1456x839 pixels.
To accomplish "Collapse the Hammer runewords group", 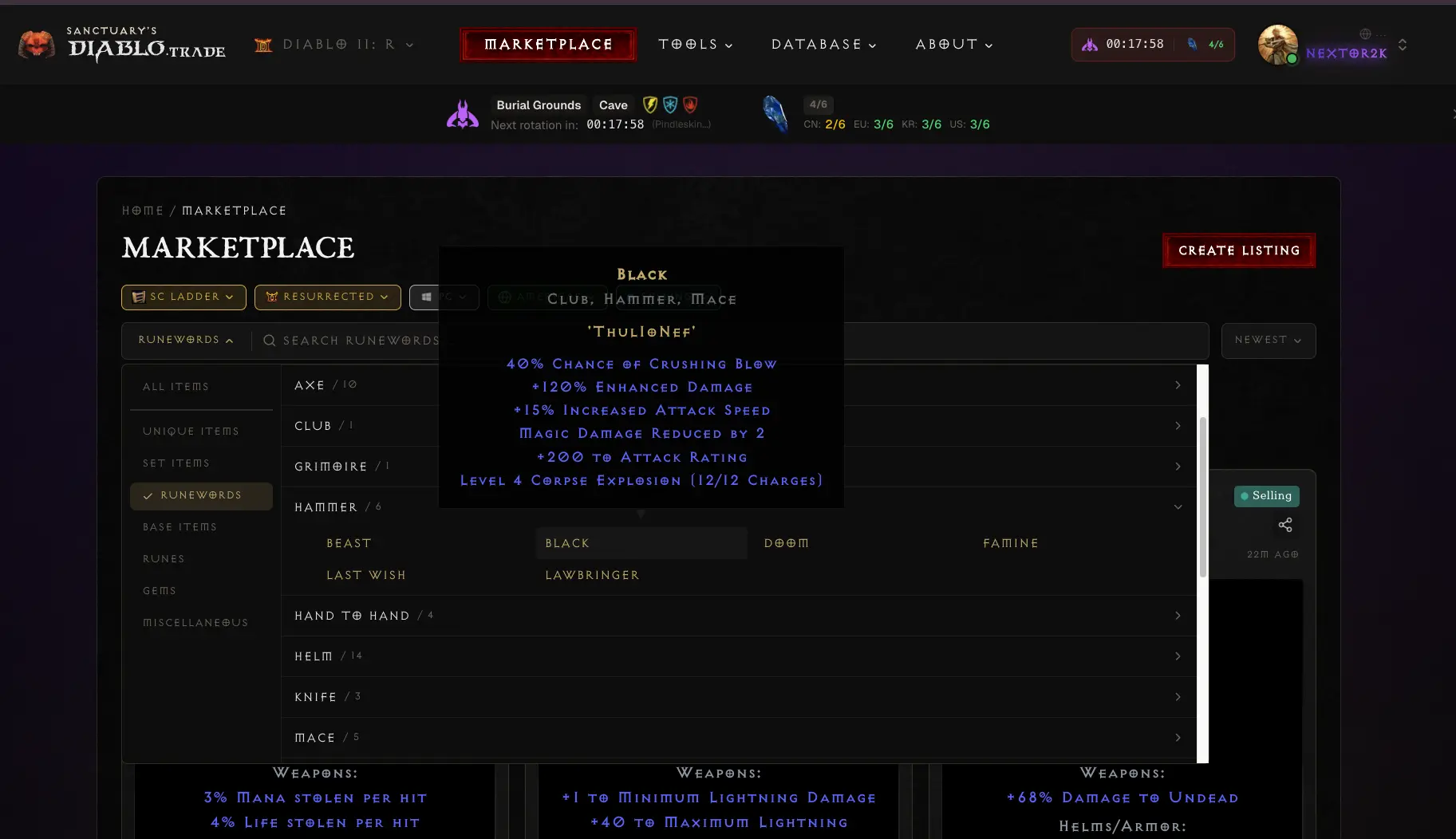I will [x=1178, y=507].
